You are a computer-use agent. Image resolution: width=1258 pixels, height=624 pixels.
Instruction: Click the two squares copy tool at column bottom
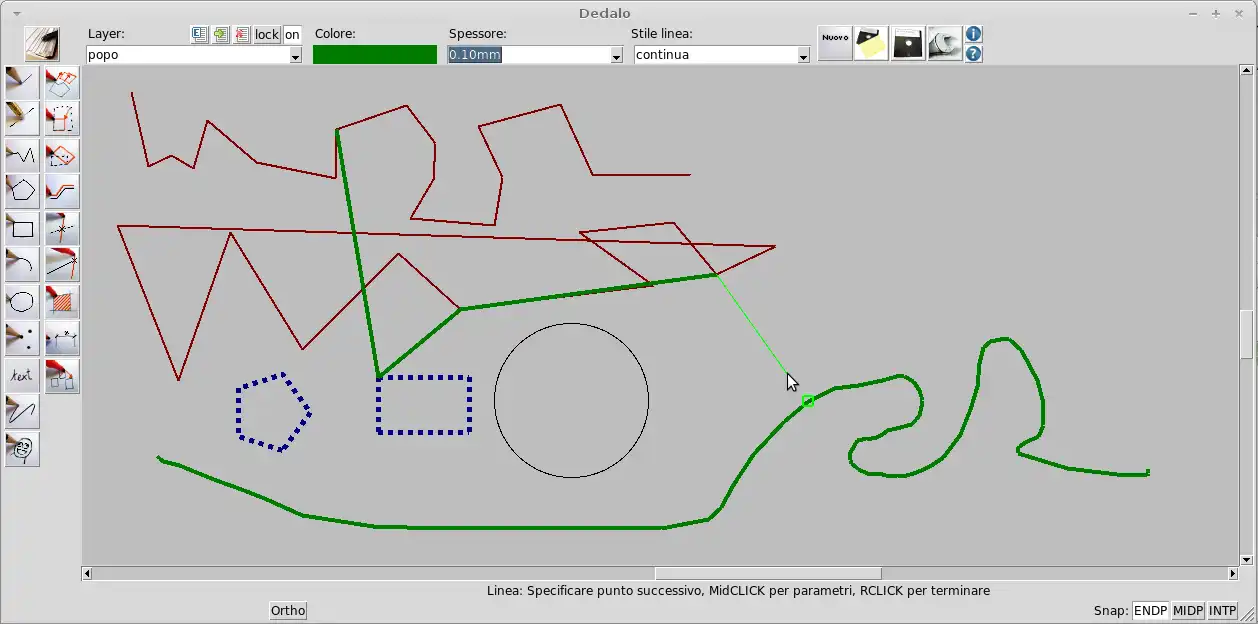tap(62, 375)
